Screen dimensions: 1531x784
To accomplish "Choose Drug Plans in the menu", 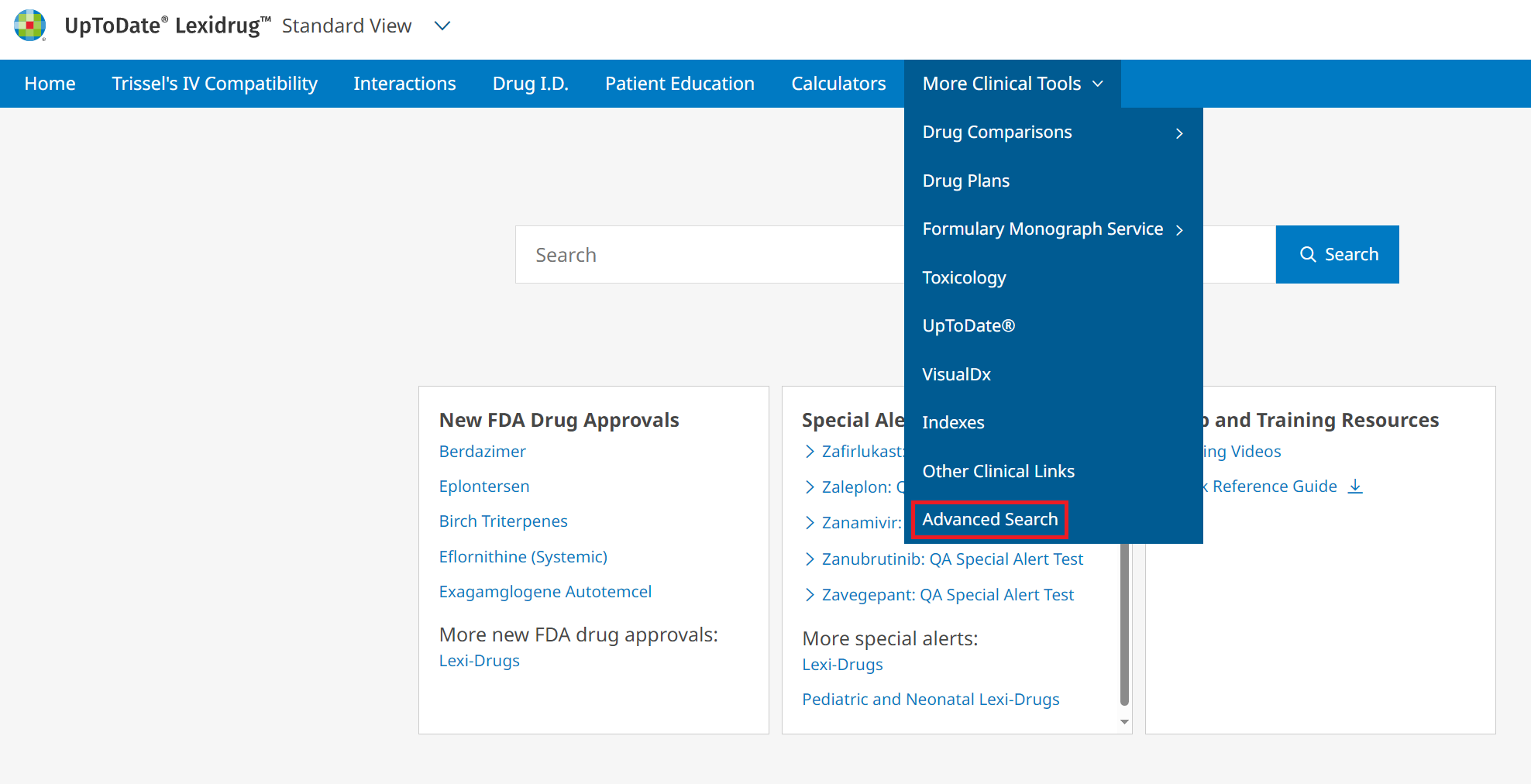I will click(x=965, y=181).
